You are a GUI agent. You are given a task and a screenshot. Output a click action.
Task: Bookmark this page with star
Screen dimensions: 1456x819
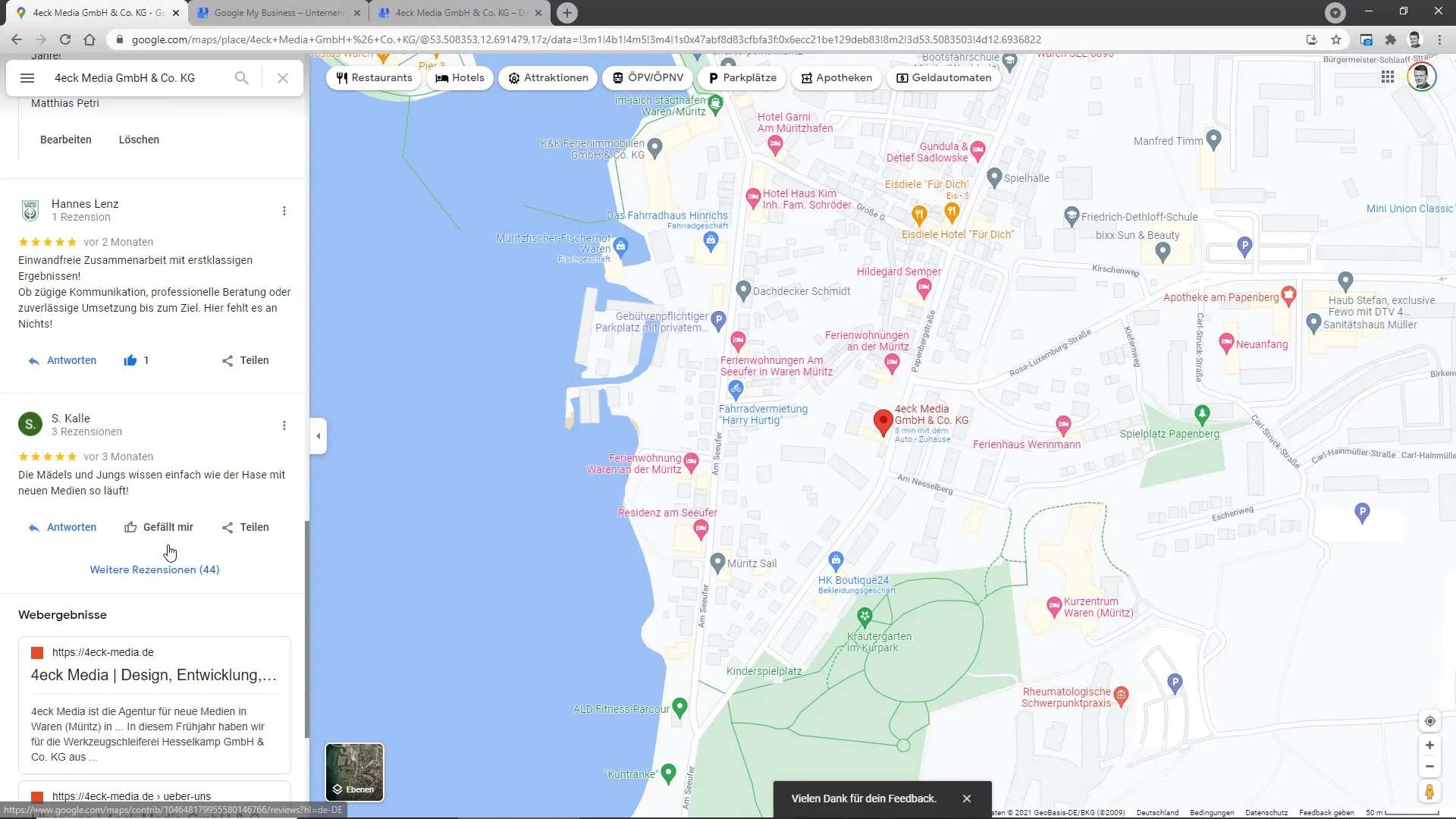coord(1336,39)
